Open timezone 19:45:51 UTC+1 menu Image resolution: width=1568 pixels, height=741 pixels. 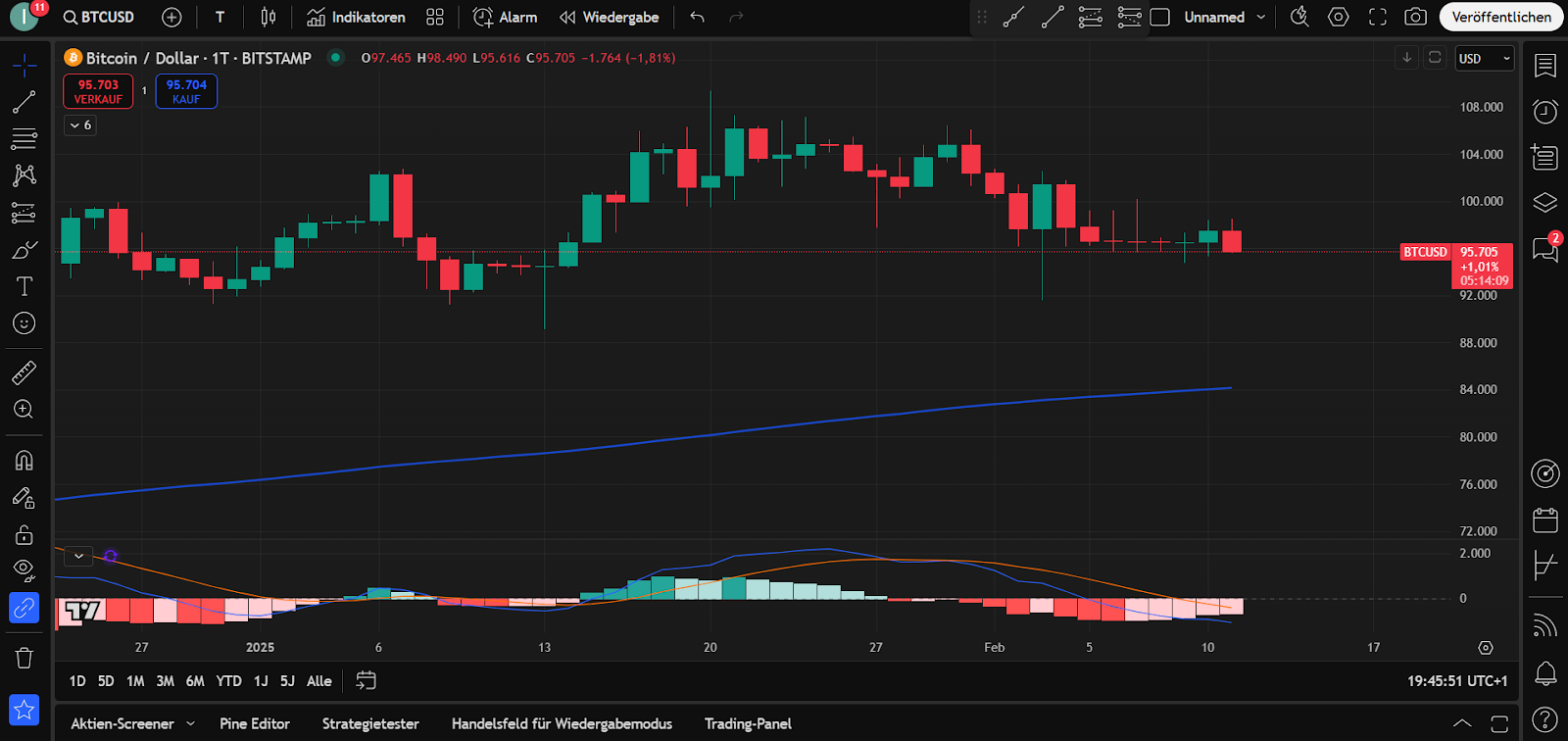(x=1457, y=681)
